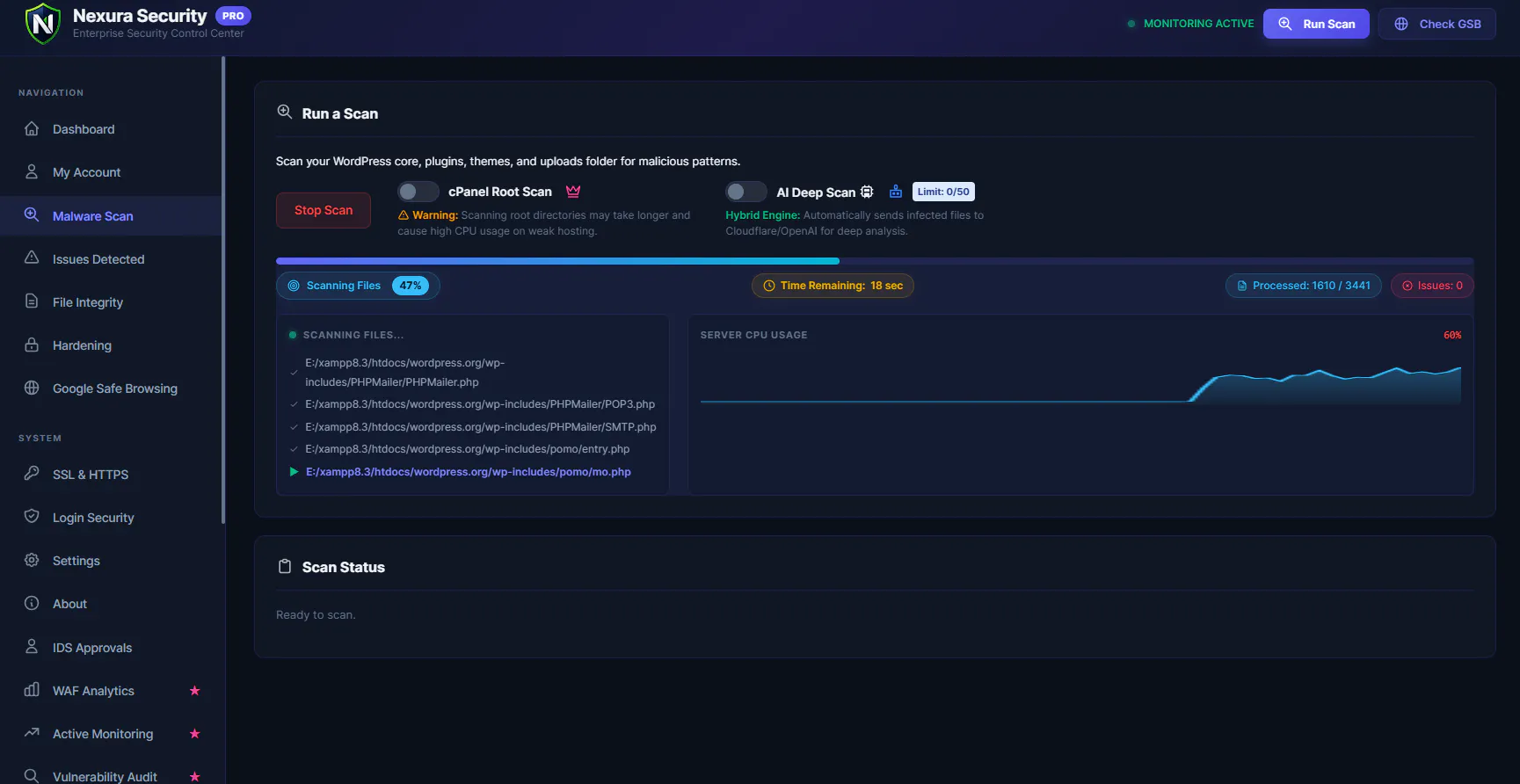Click the Run a Scan magnifier icon
This screenshot has height=784, width=1520.
pyautogui.click(x=285, y=112)
